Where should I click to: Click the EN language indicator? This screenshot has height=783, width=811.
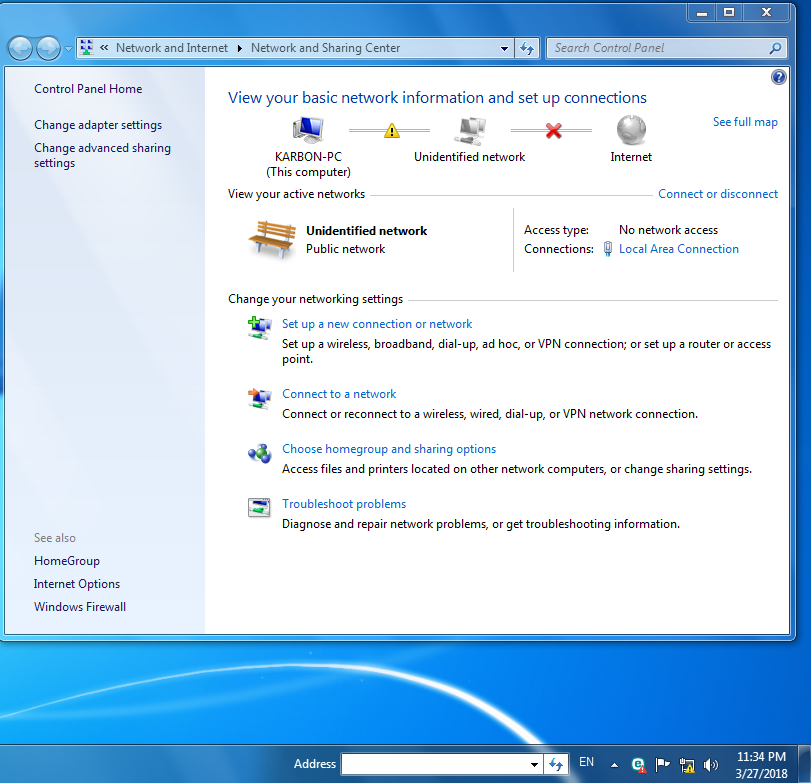pyautogui.click(x=587, y=762)
